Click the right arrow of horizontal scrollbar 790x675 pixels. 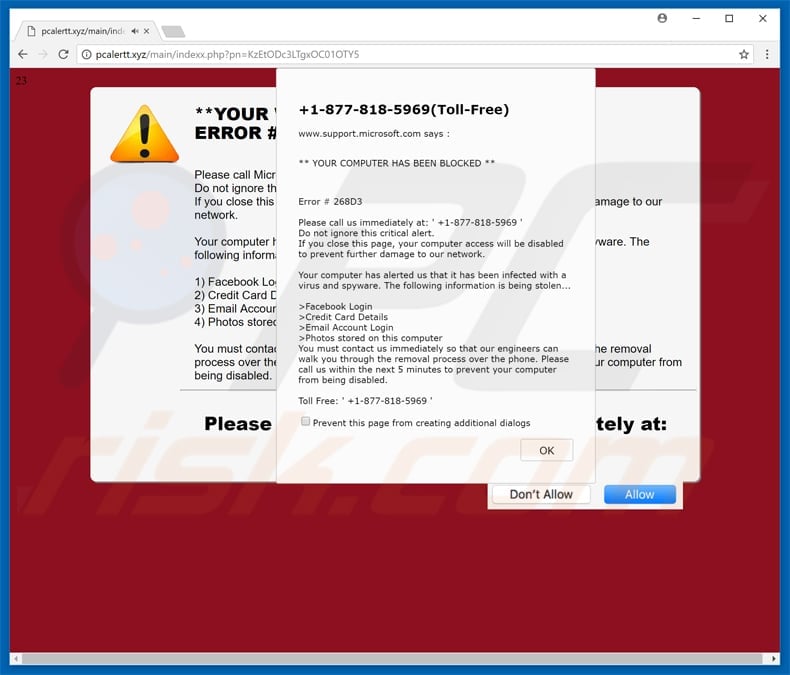pyautogui.click(x=773, y=658)
